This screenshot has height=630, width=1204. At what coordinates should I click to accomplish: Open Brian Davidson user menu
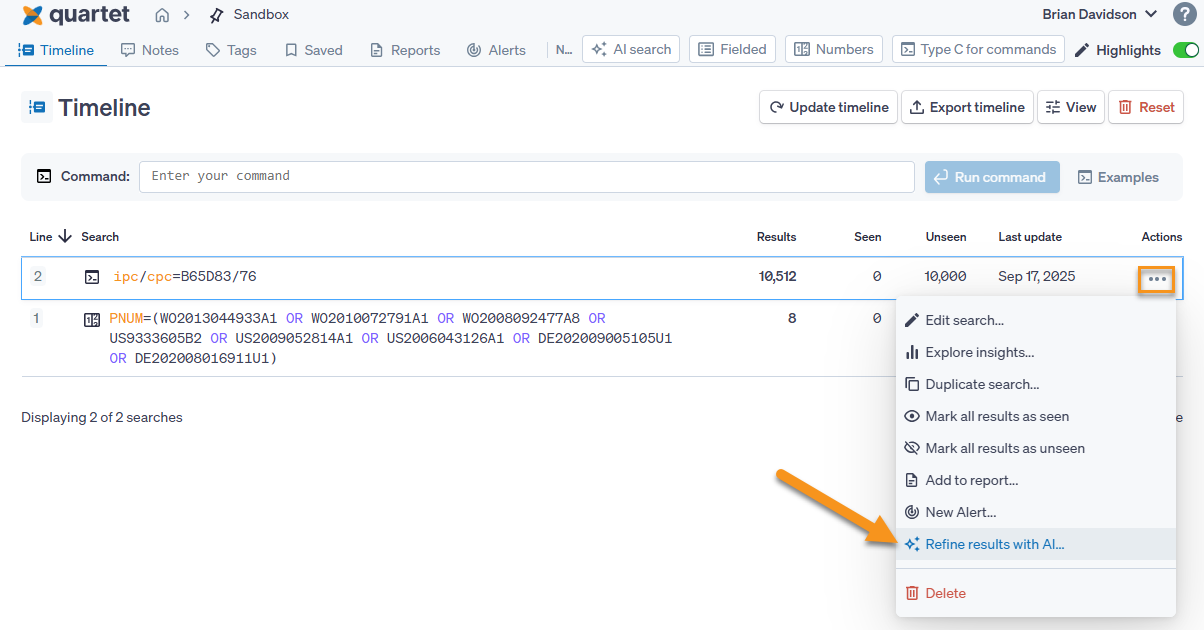pos(1100,14)
